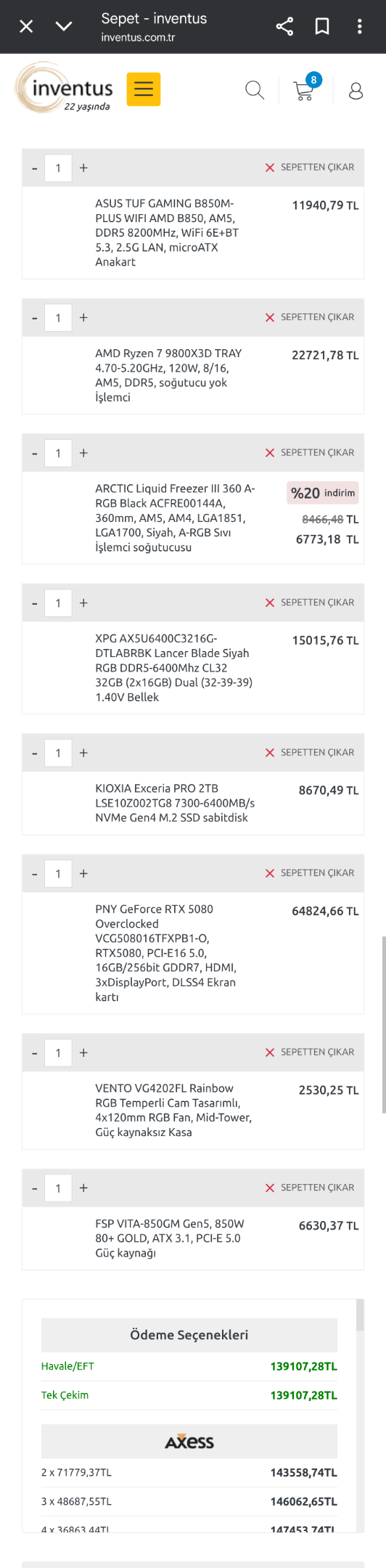Select the Havale/EFT payment option
This screenshot has width=386, height=1568.
pos(189,1366)
